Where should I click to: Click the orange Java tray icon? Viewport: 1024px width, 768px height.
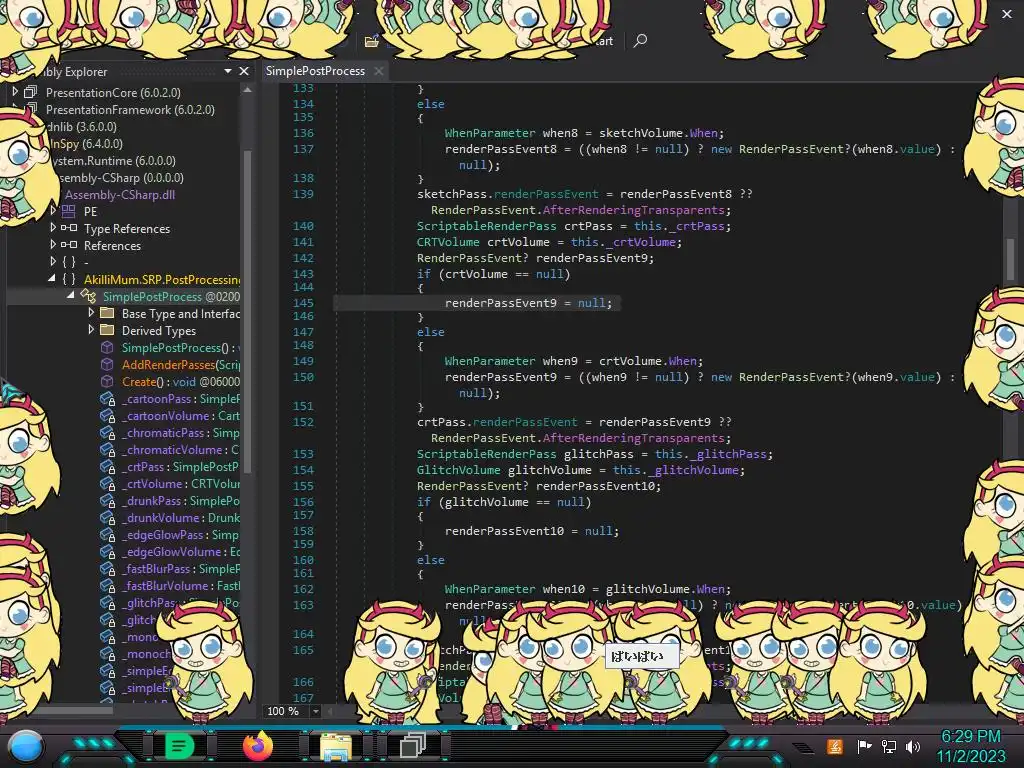[x=835, y=746]
